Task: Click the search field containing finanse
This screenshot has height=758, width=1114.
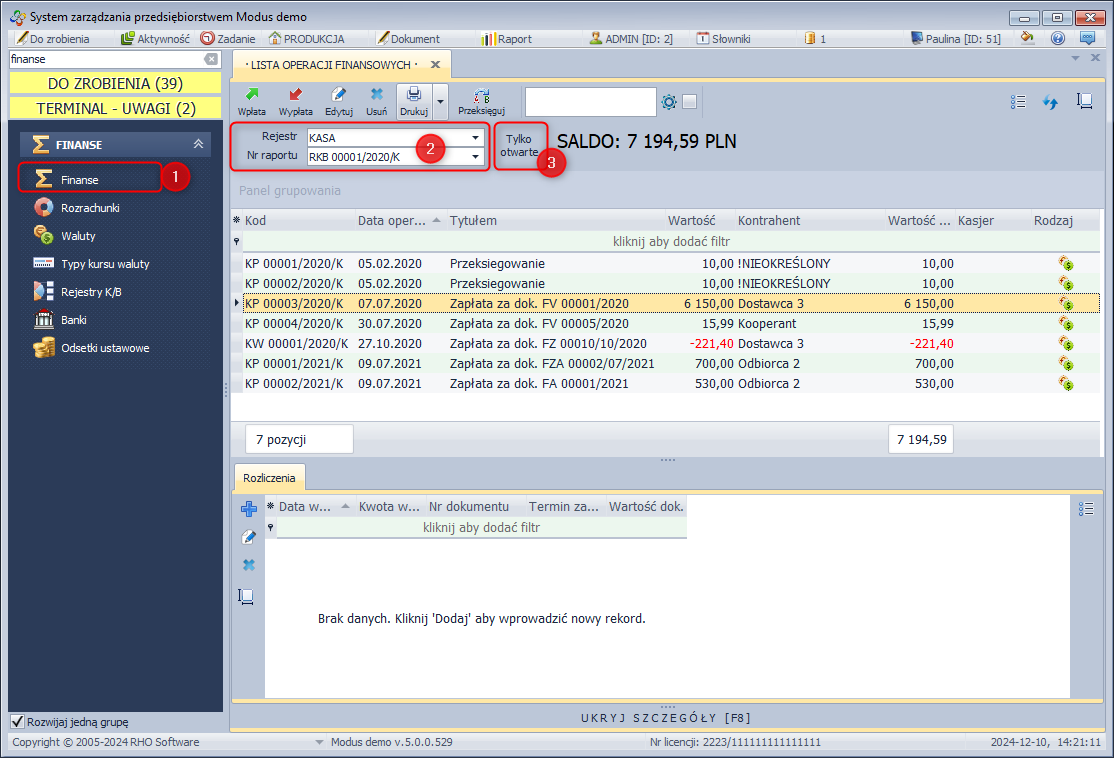Action: [105, 60]
